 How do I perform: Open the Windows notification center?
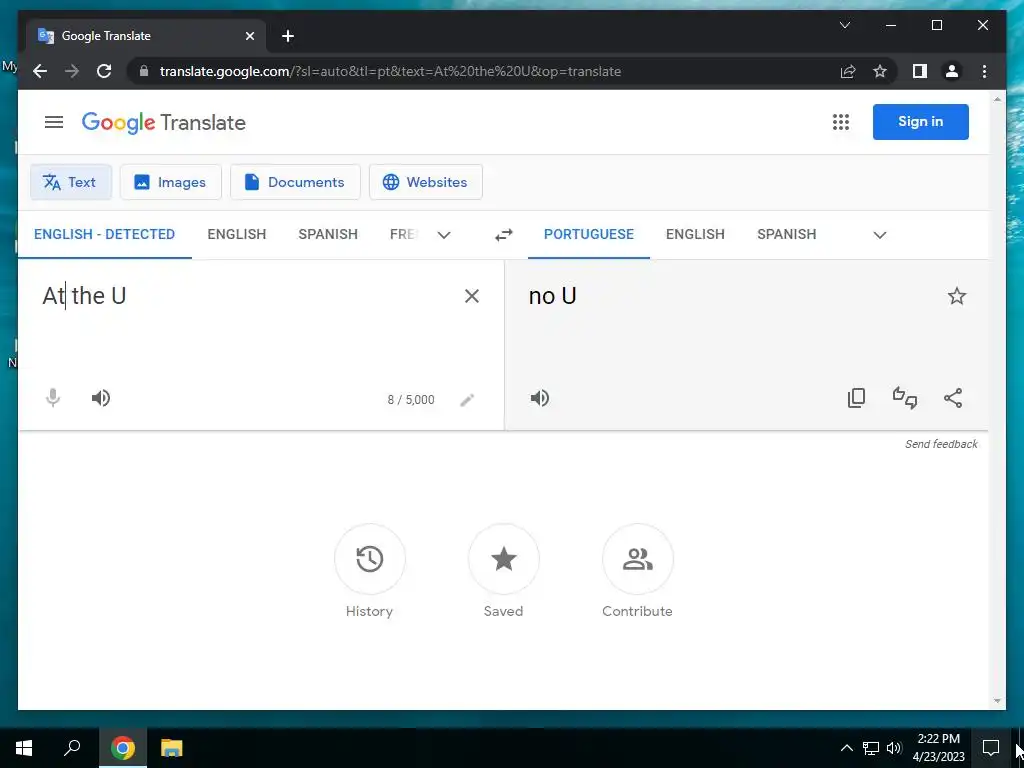991,748
